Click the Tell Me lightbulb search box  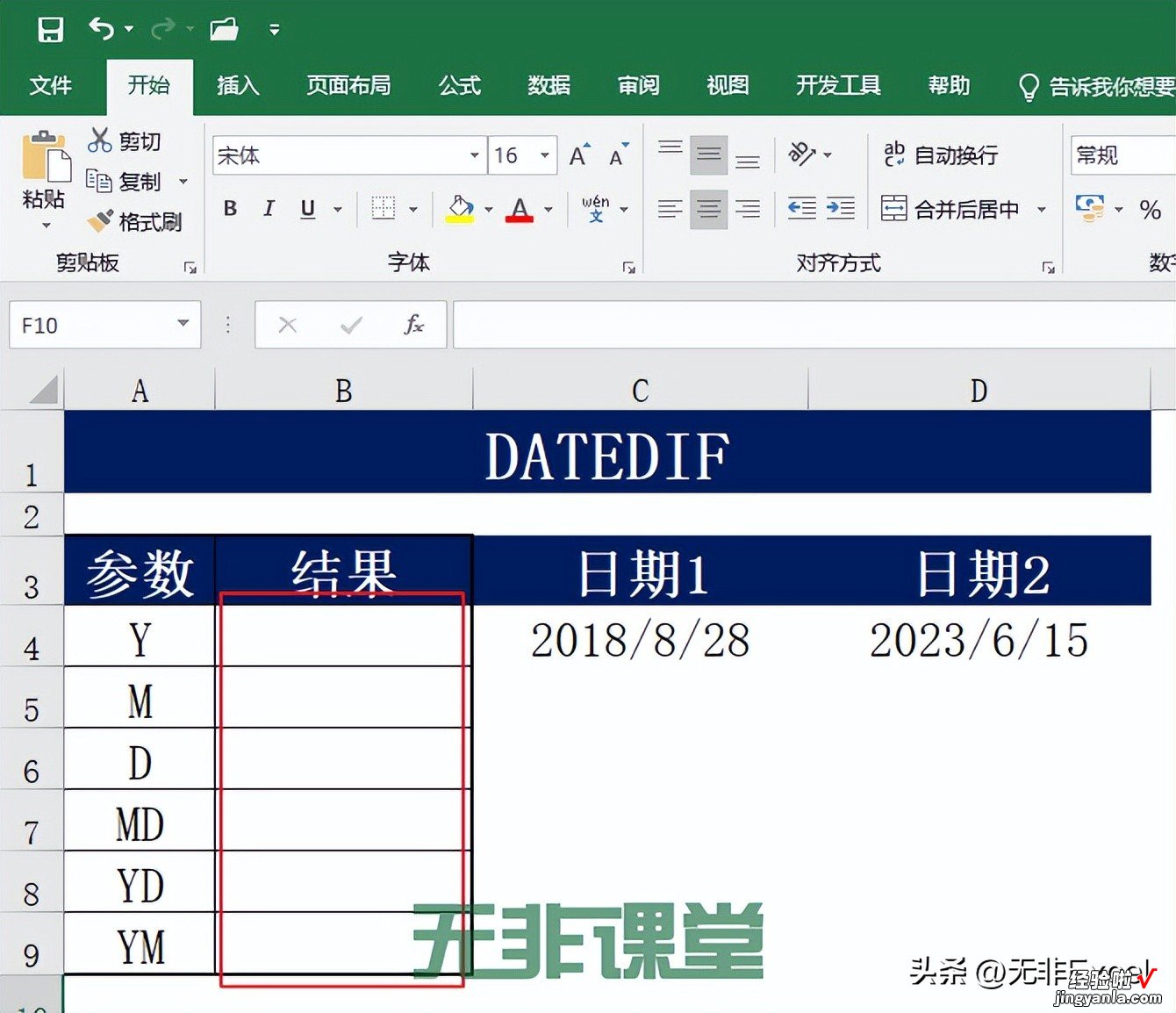(1097, 86)
